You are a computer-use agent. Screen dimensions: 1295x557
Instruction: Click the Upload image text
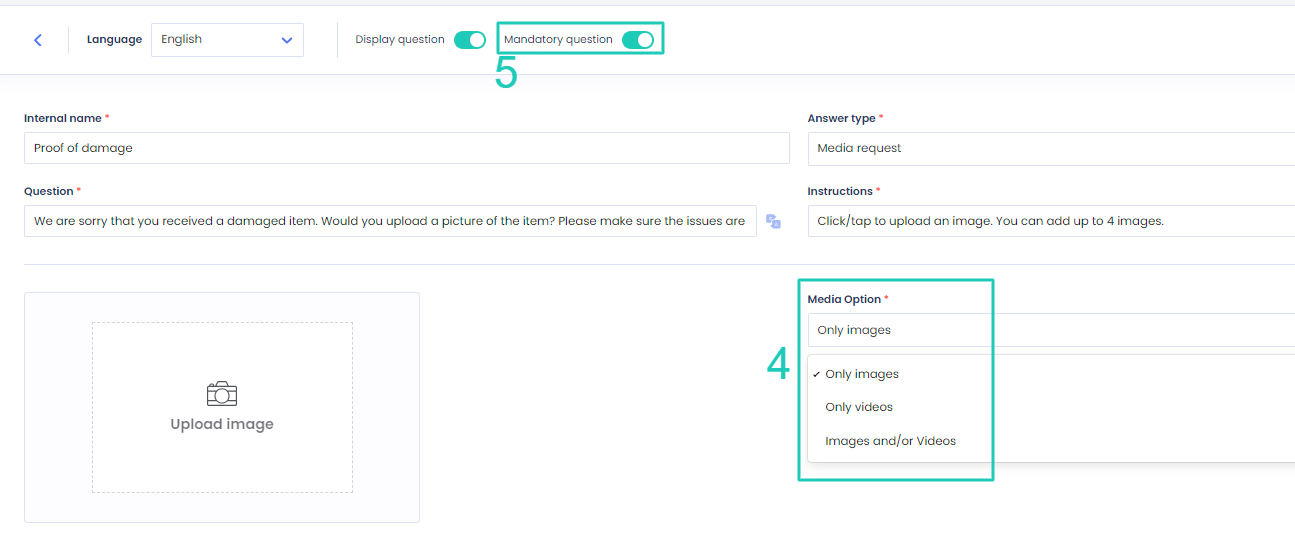pyautogui.click(x=222, y=424)
